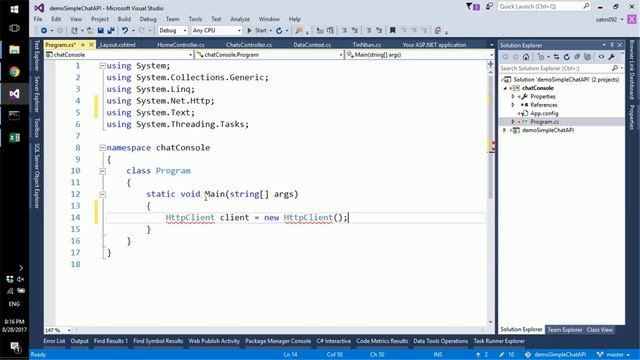Click the Search Solution Explorer input field
The width and height of the screenshot is (640, 360).
pyautogui.click(x=561, y=69)
